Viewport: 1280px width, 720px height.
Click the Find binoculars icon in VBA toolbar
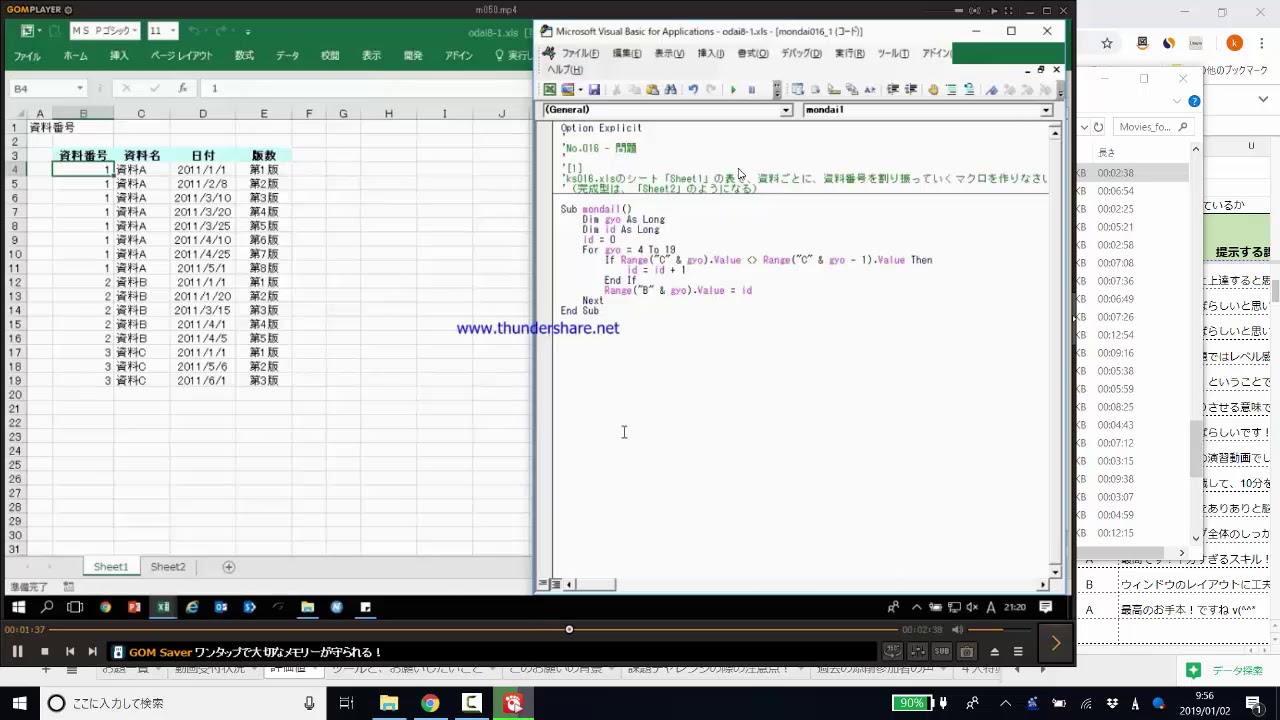pos(671,90)
